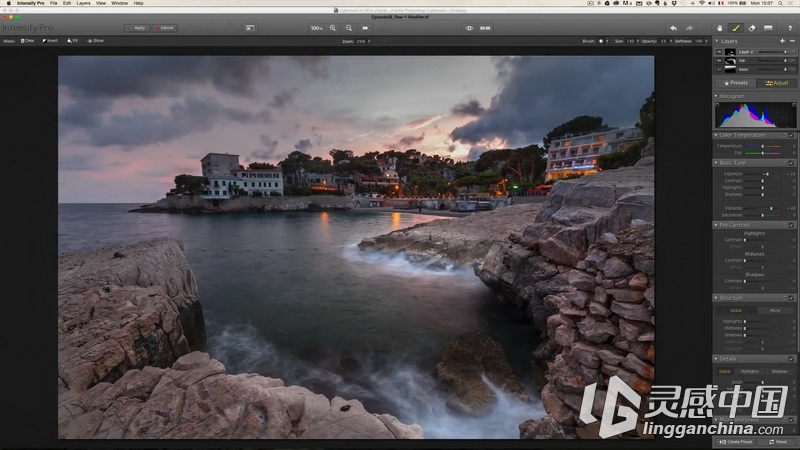This screenshot has width=800, height=450.
Task: Disable Pro Contrast checkbox
Action: (791, 225)
